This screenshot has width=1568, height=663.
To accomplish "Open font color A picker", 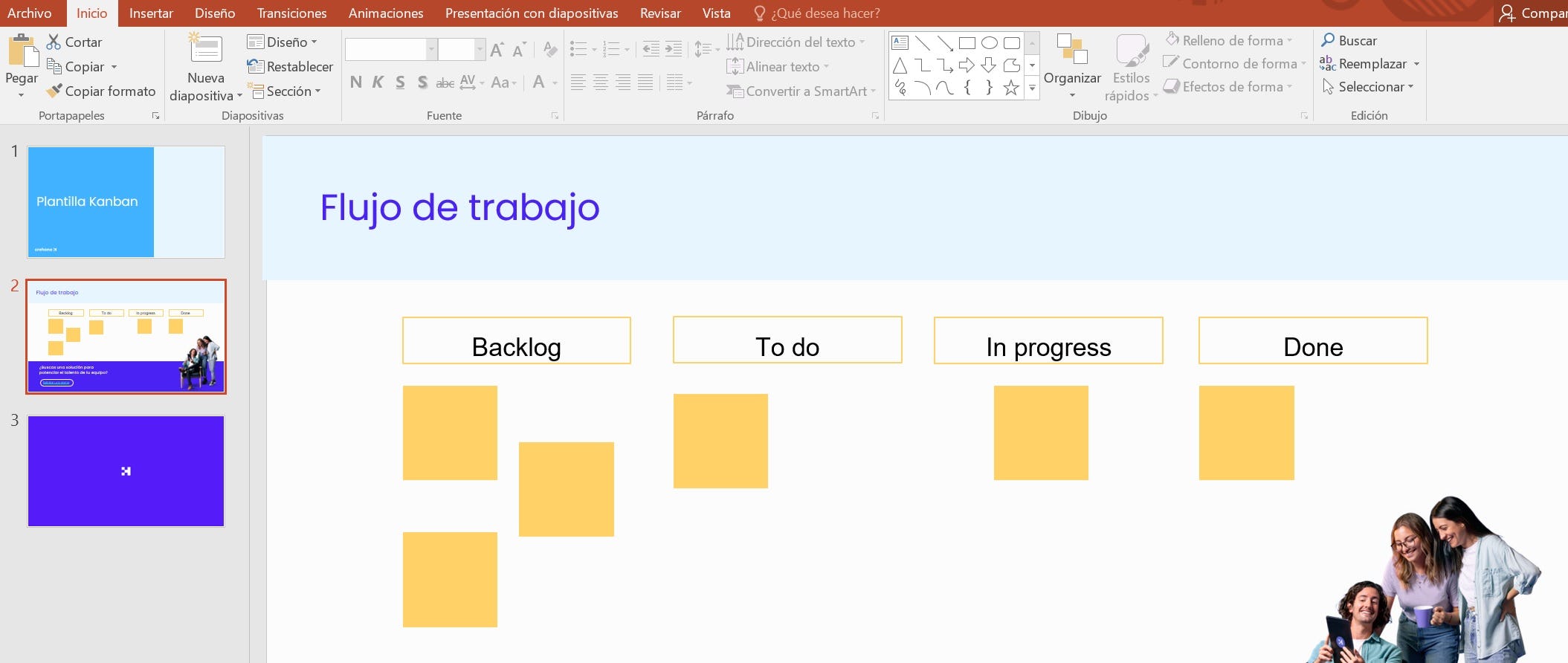I will [x=539, y=83].
